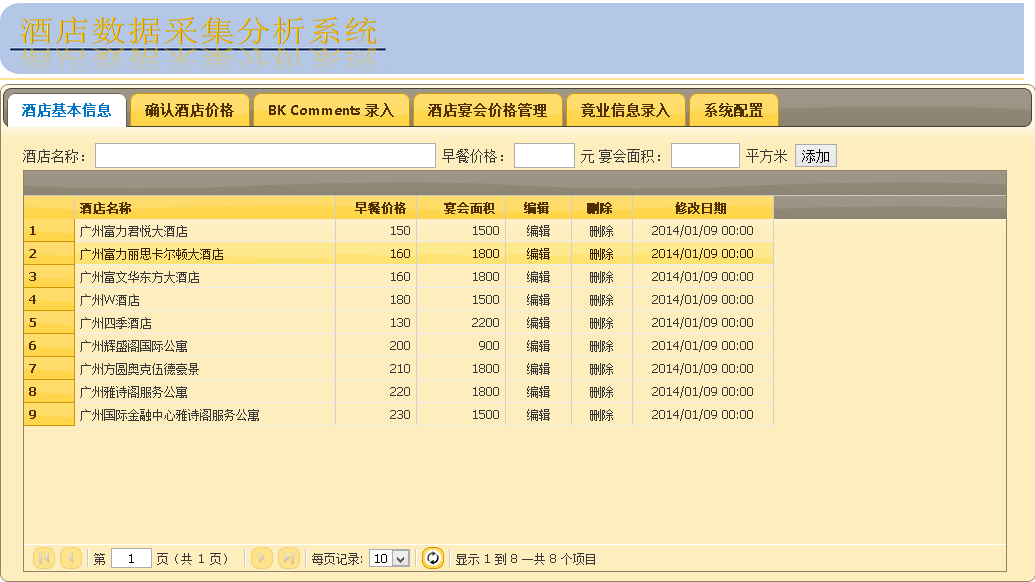Screen dimensions: 1035x582
Task: Open 酒店宴会价格管理 tab
Action: pos(487,110)
